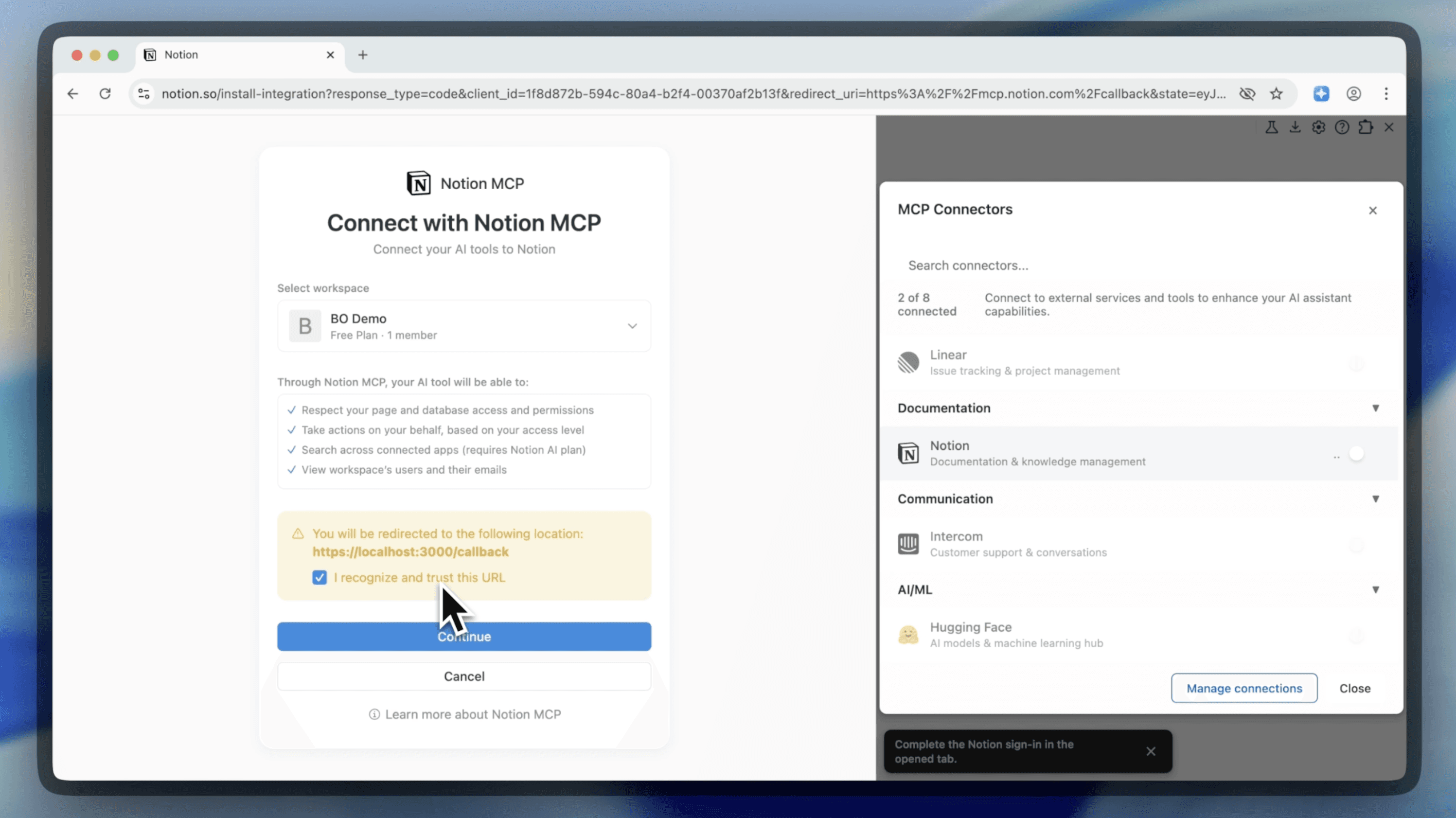Click the Intercom connector icon
The image size is (1456, 818).
click(x=908, y=544)
